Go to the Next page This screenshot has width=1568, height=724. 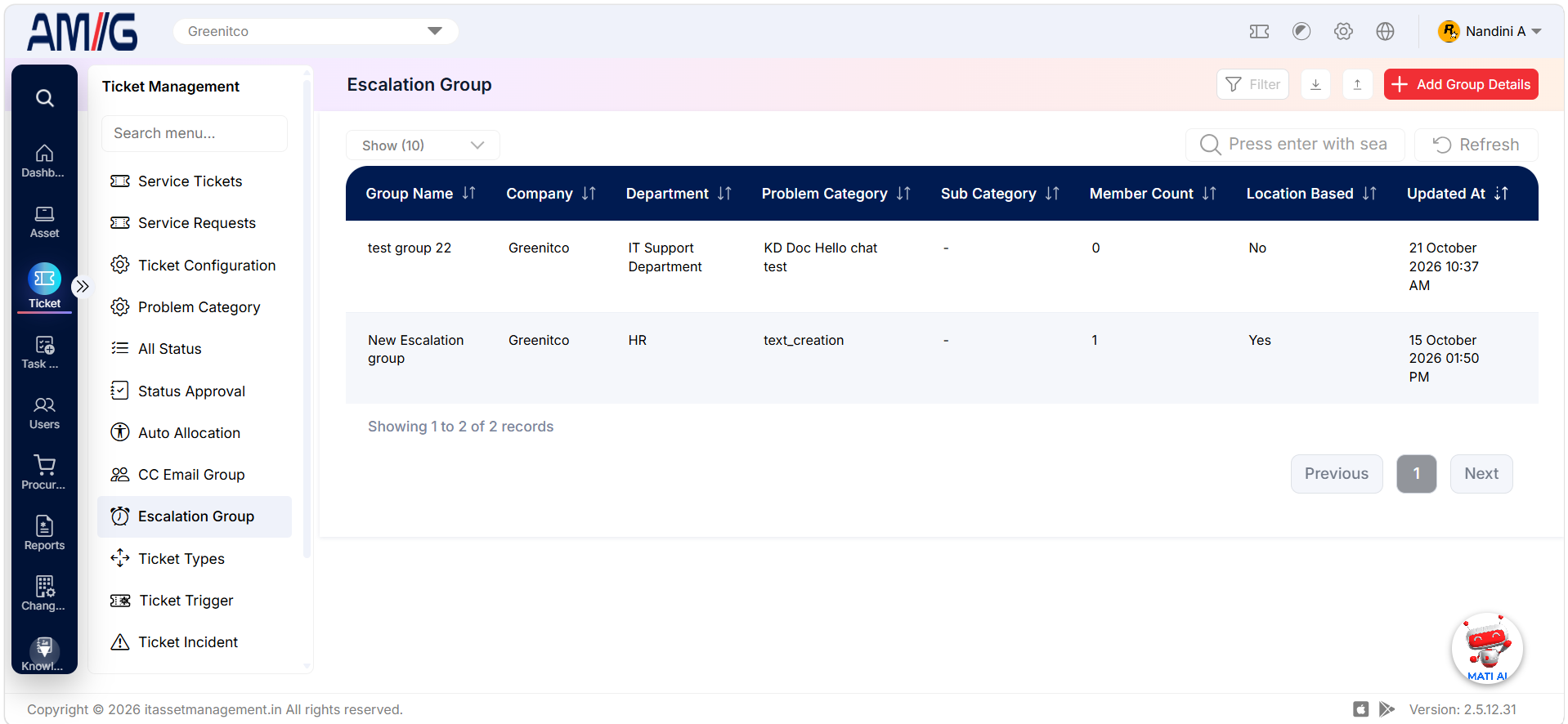1481,474
